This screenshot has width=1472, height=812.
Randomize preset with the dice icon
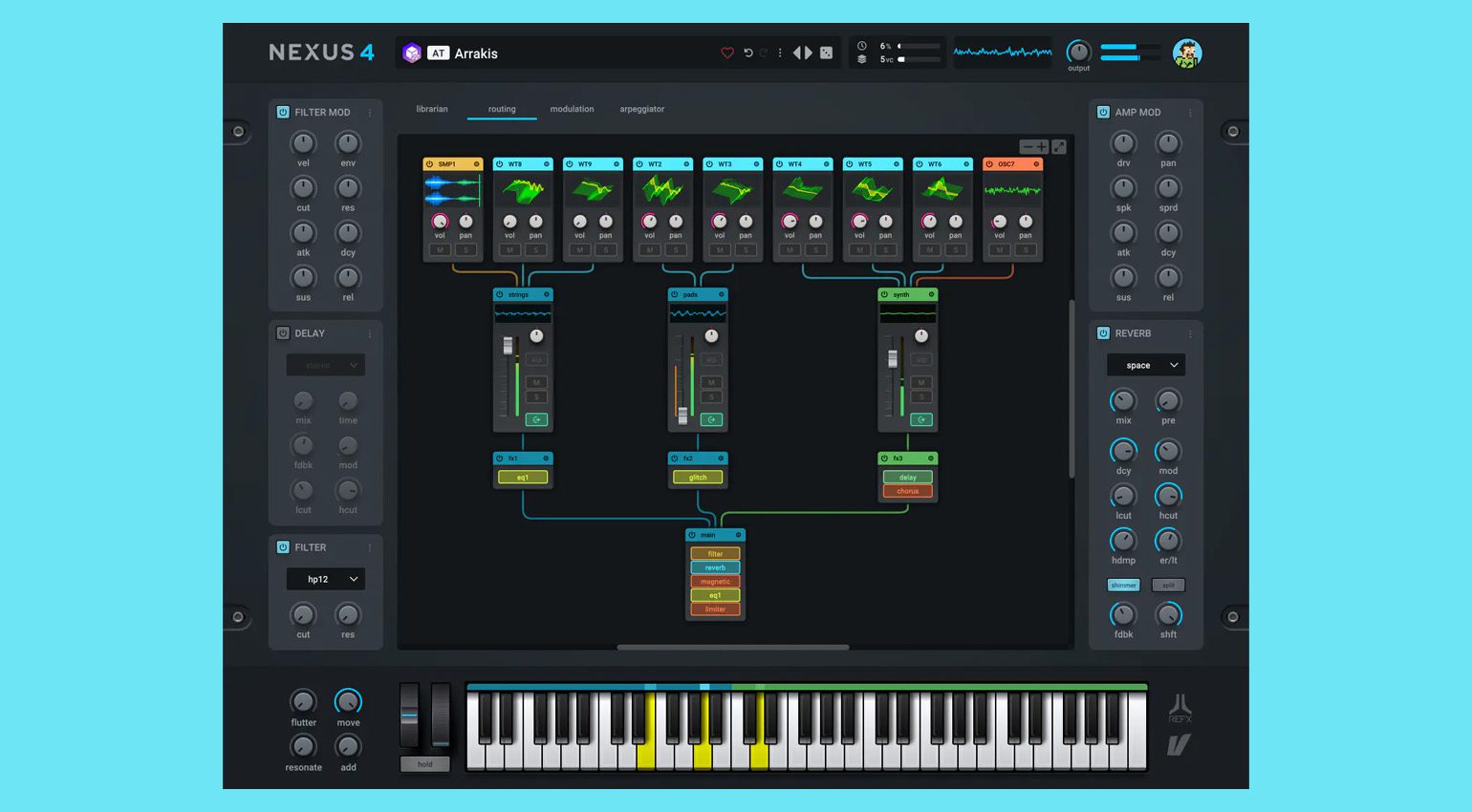(827, 53)
